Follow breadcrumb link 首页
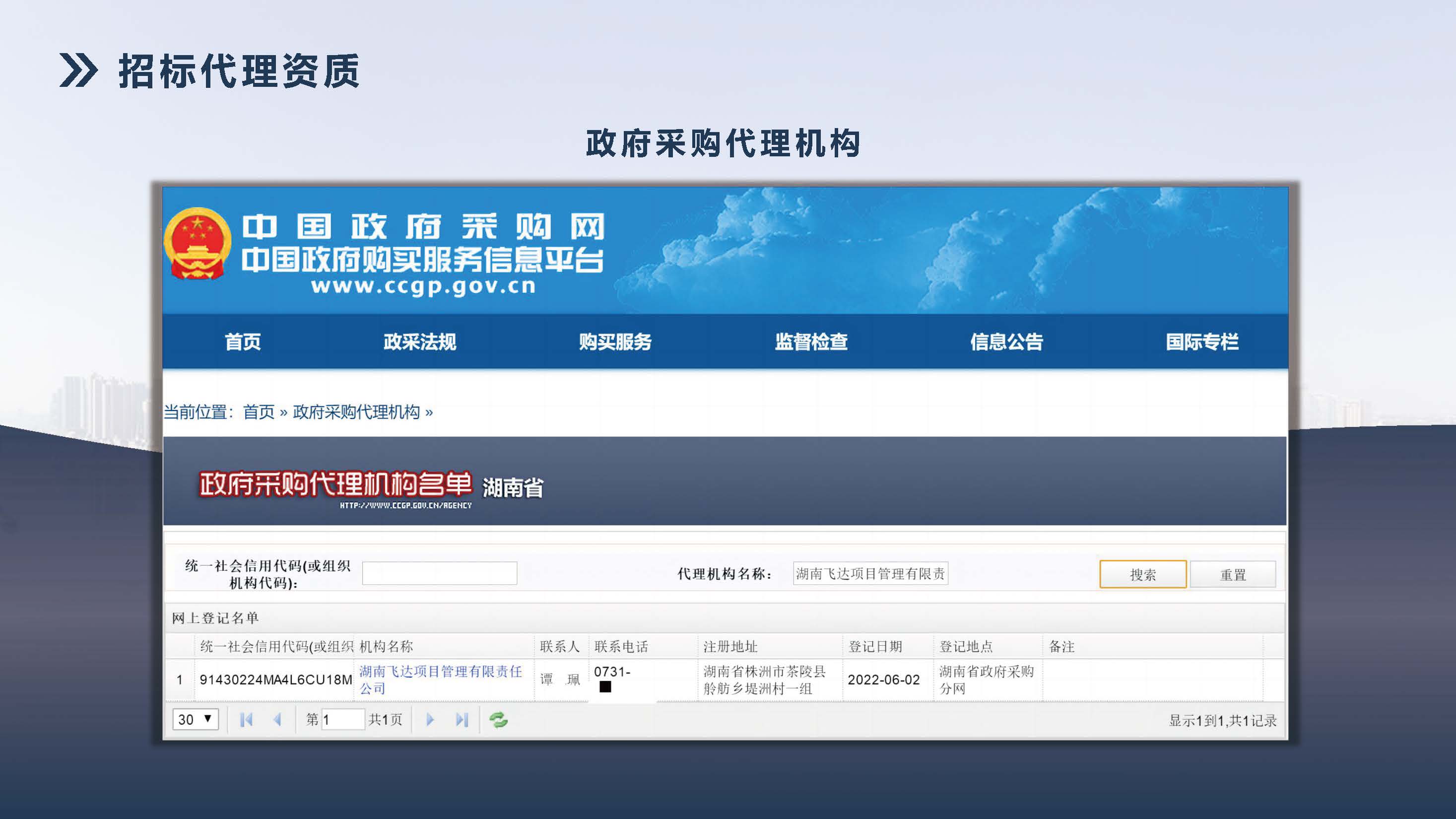This screenshot has height=819, width=1456. point(259,412)
